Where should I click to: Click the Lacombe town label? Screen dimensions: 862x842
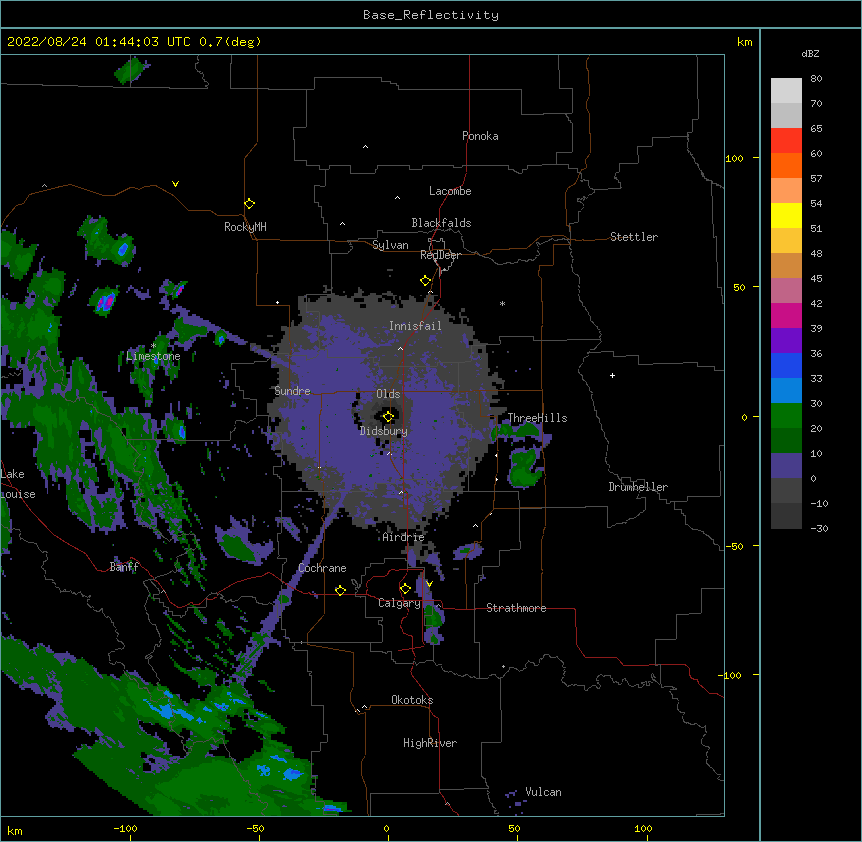point(450,191)
